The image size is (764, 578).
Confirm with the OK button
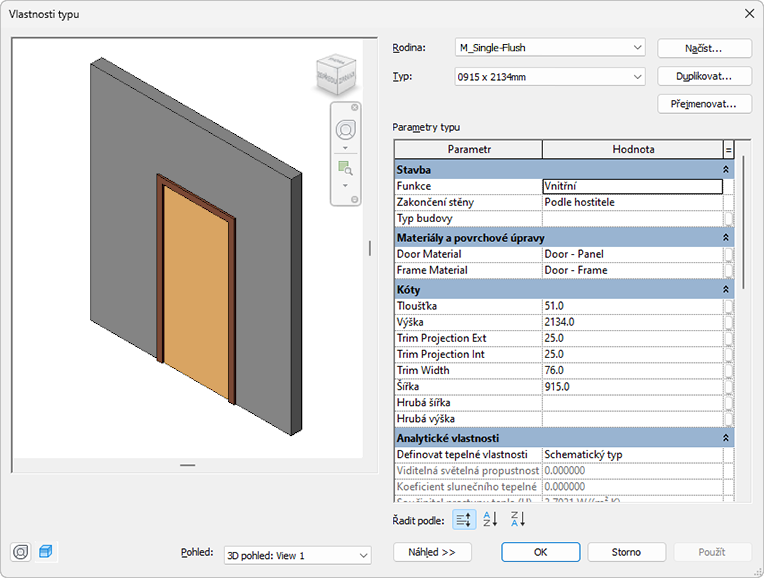coord(540,552)
